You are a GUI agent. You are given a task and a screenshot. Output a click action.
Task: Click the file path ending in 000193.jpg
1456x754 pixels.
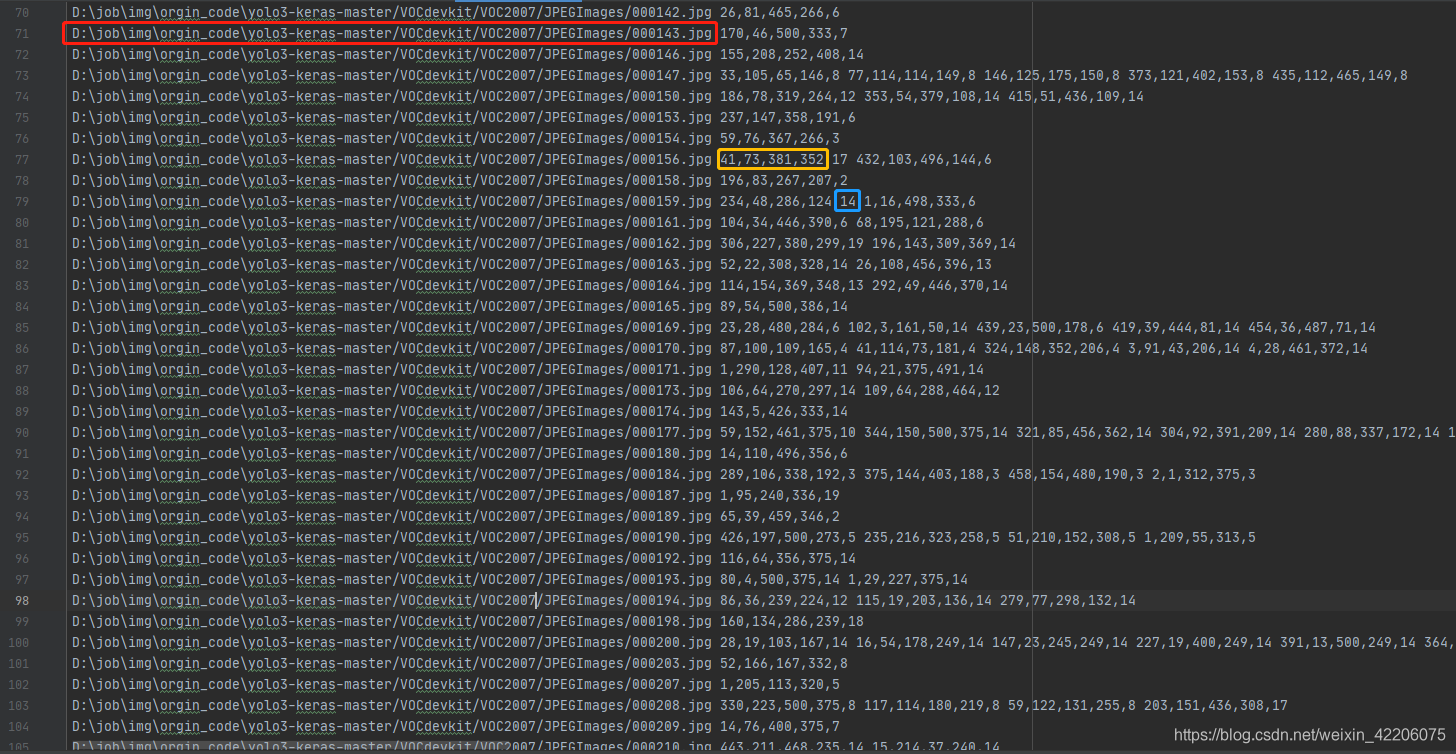click(392, 580)
